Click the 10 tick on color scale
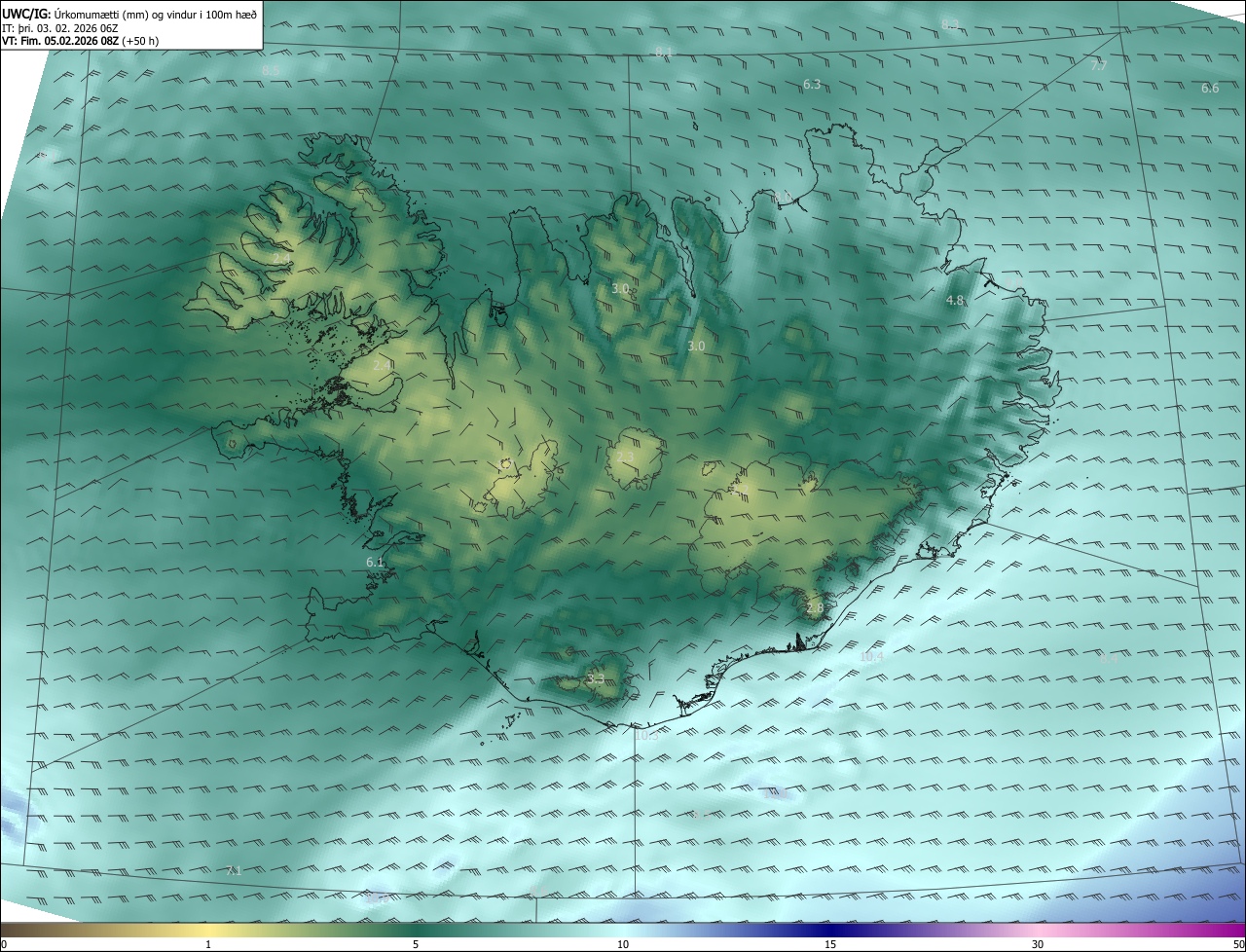 click(x=623, y=944)
